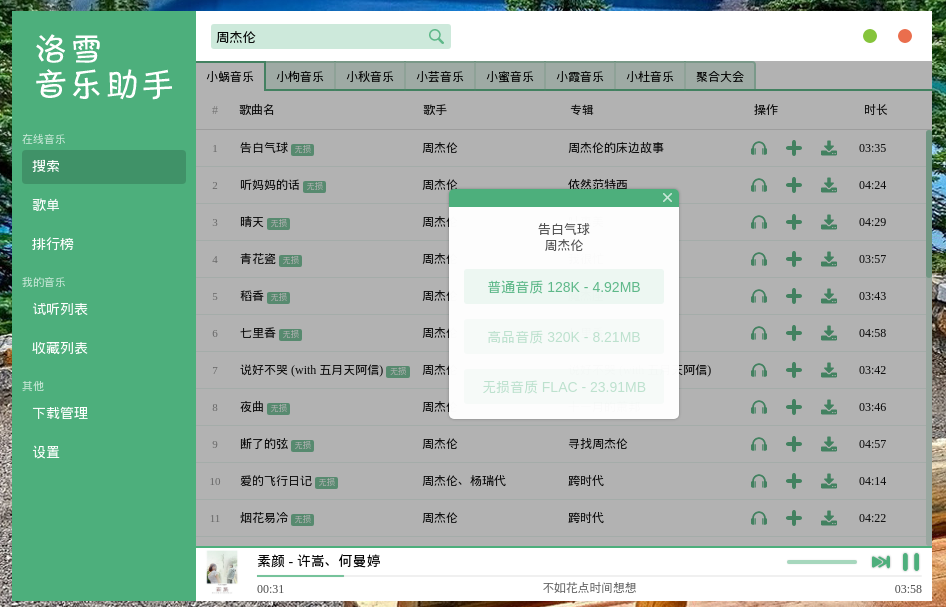Switch to 聚合大会 tab
This screenshot has width=946, height=607.
[x=720, y=77]
